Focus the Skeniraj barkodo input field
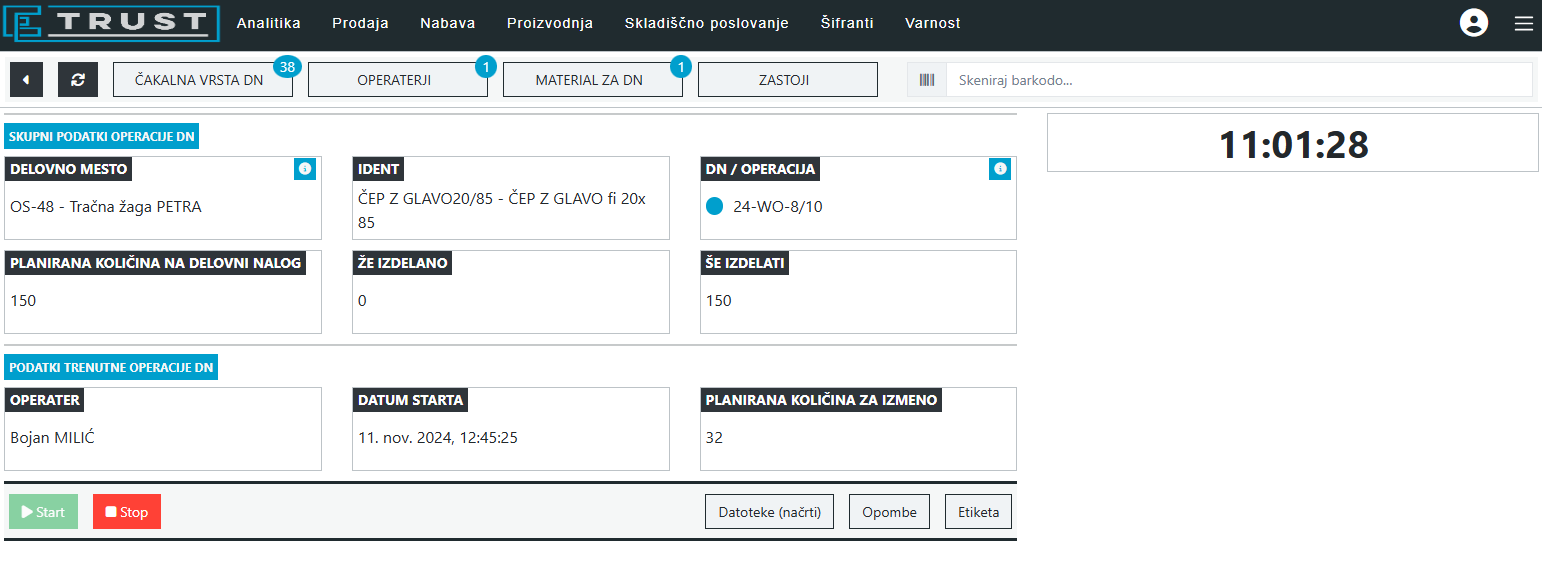The image size is (1542, 577). pos(1238,80)
